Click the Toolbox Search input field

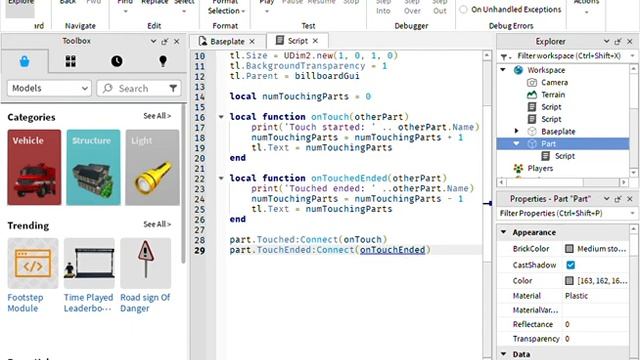click(x=140, y=88)
